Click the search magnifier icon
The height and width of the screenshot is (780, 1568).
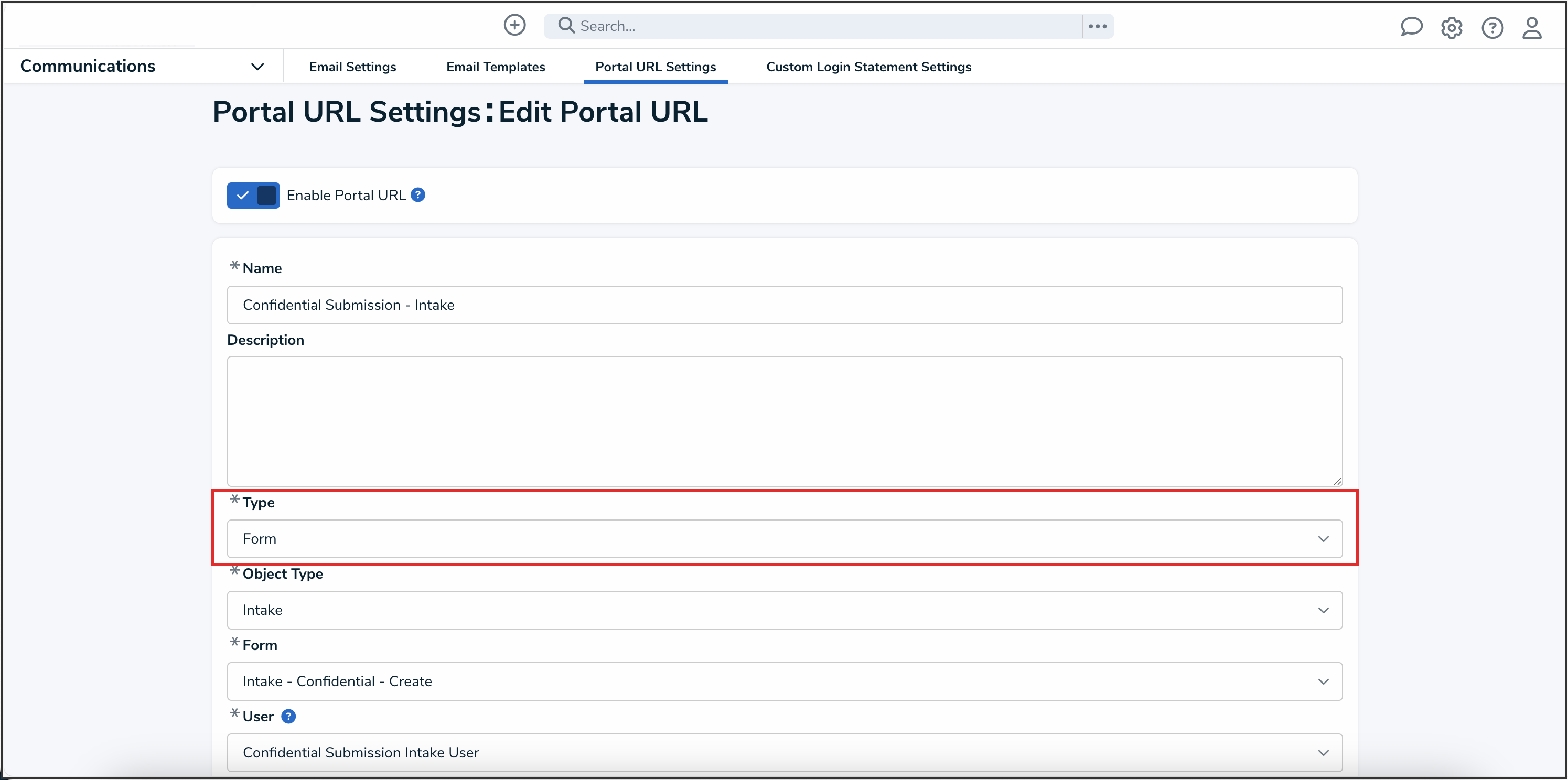coord(566,26)
